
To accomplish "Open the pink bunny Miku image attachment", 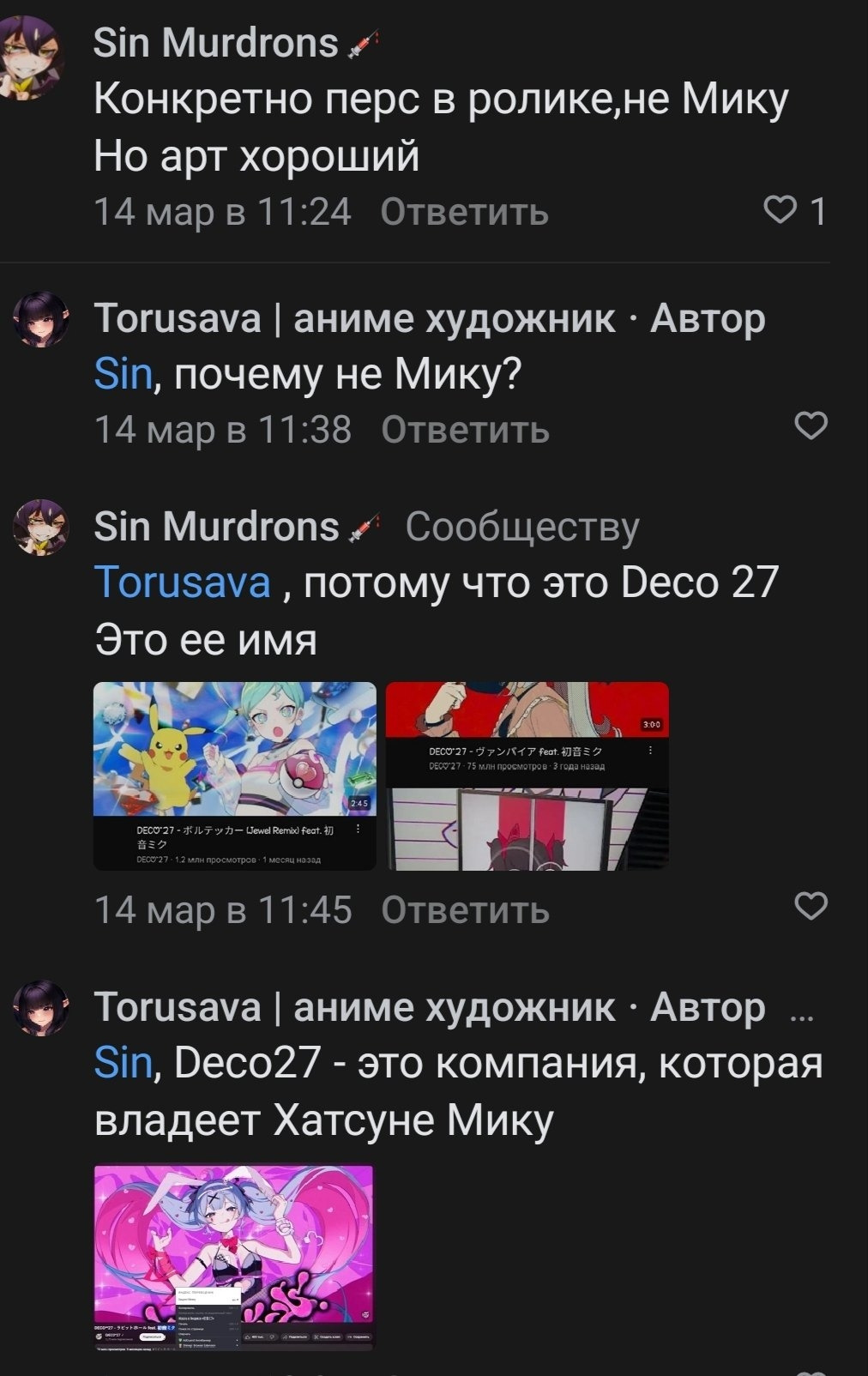I will pyautogui.click(x=234, y=1257).
